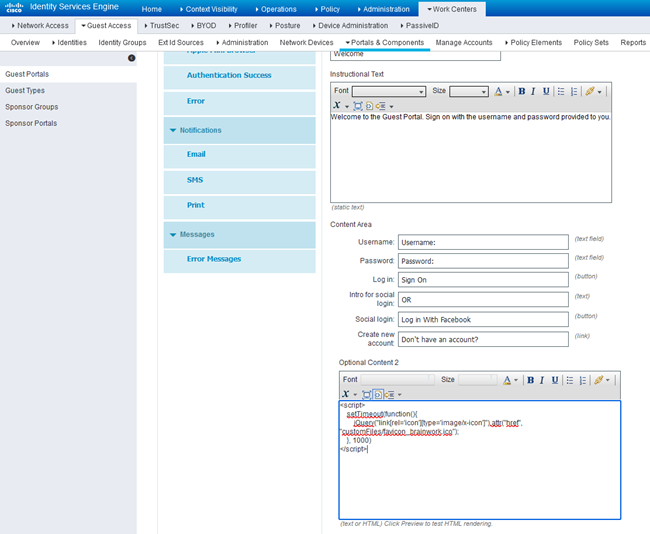
Task: Click font color icon in Optional Content 2 toolbar
Action: pos(507,380)
